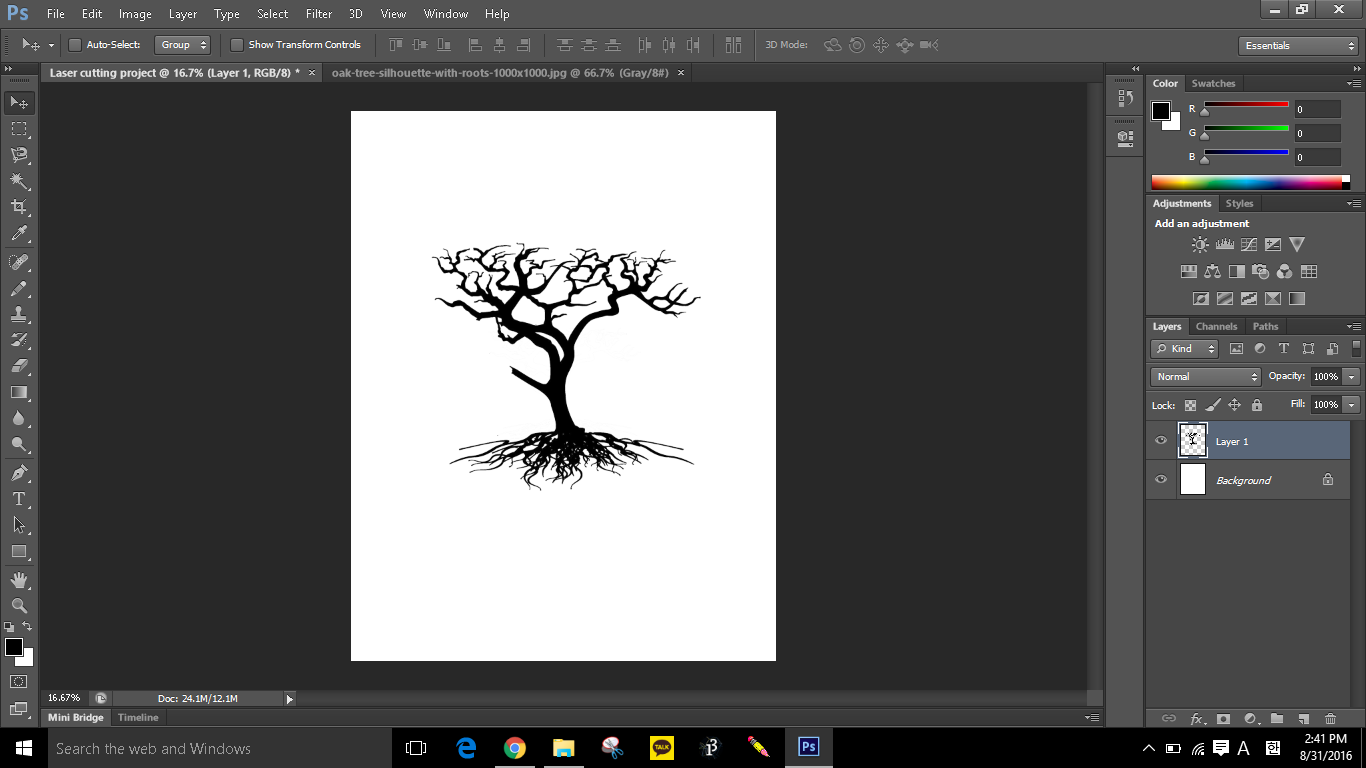This screenshot has width=1366, height=768.
Task: Open the Normal blend mode dropdown
Action: click(1206, 377)
